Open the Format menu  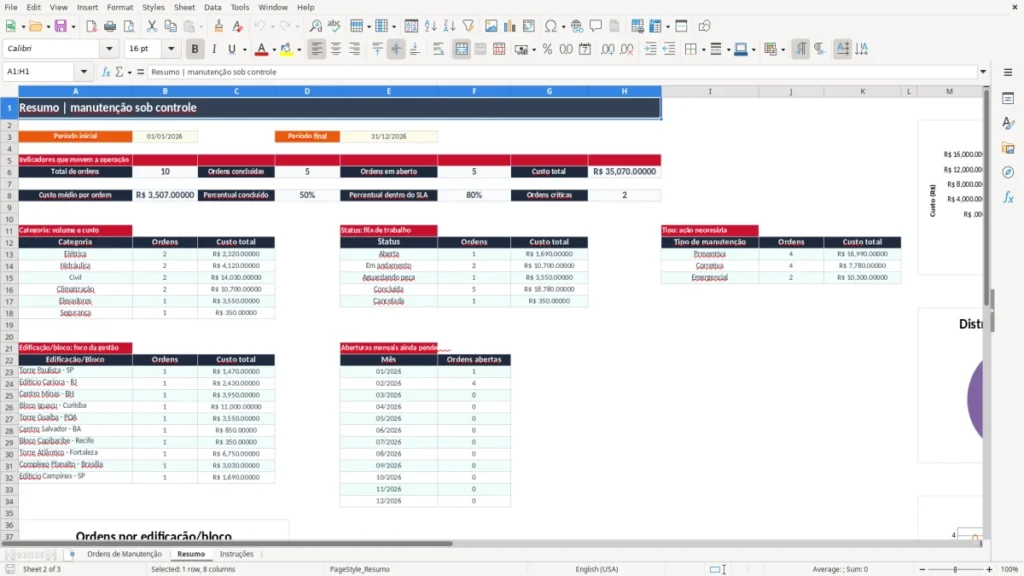tap(120, 7)
